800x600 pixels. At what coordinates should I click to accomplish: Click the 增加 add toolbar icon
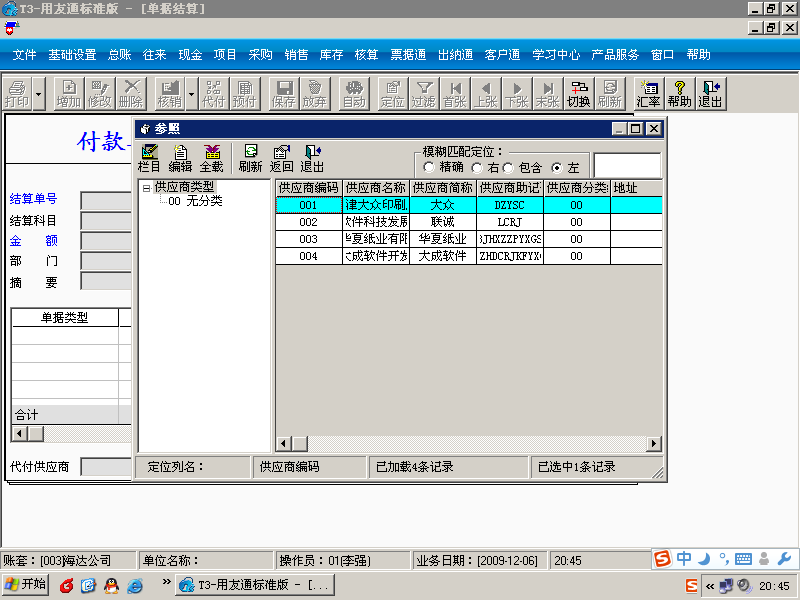69,94
